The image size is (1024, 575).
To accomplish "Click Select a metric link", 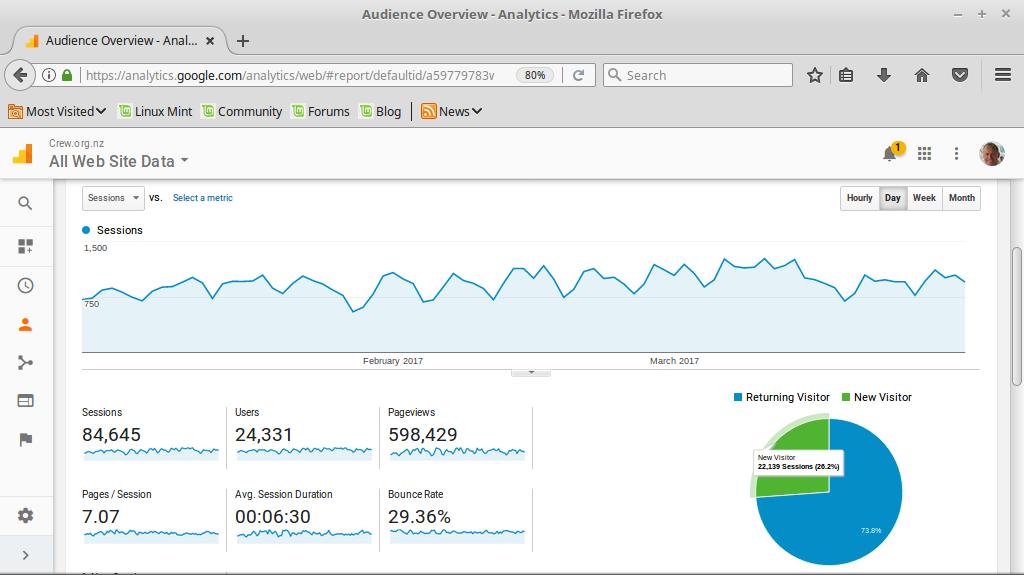I will pyautogui.click(x=202, y=198).
